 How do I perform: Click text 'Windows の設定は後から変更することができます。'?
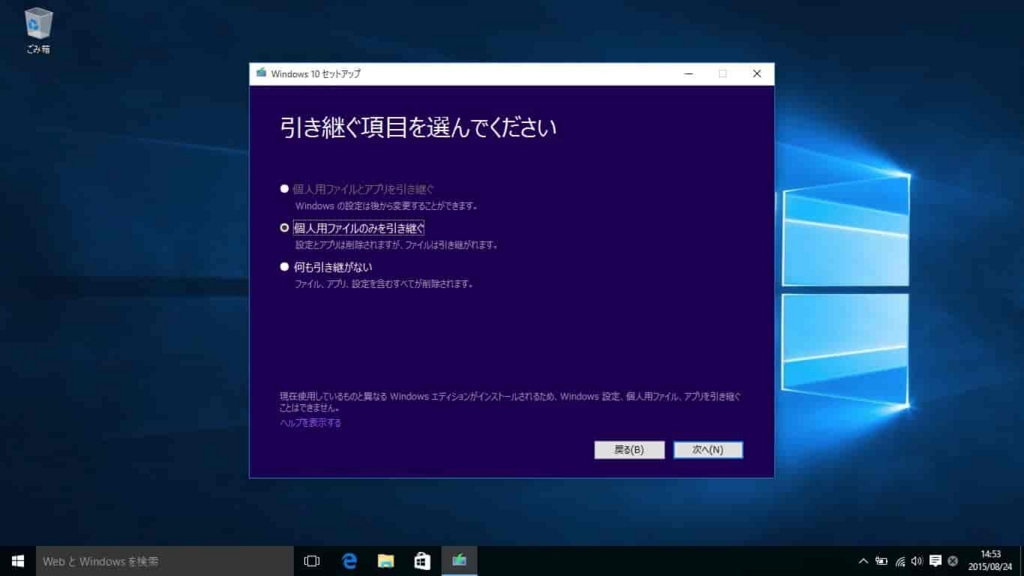coord(387,206)
